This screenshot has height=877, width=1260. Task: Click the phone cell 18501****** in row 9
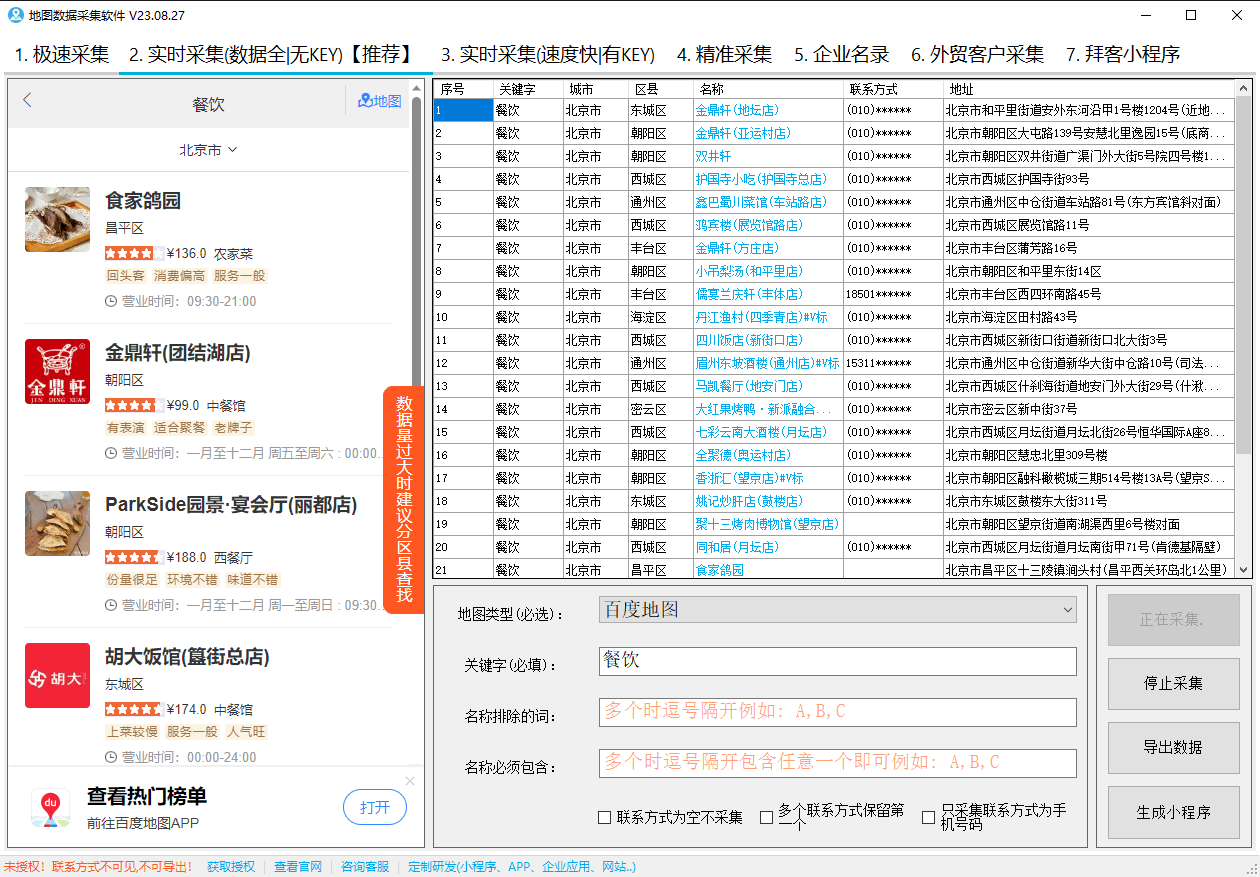tap(878, 294)
